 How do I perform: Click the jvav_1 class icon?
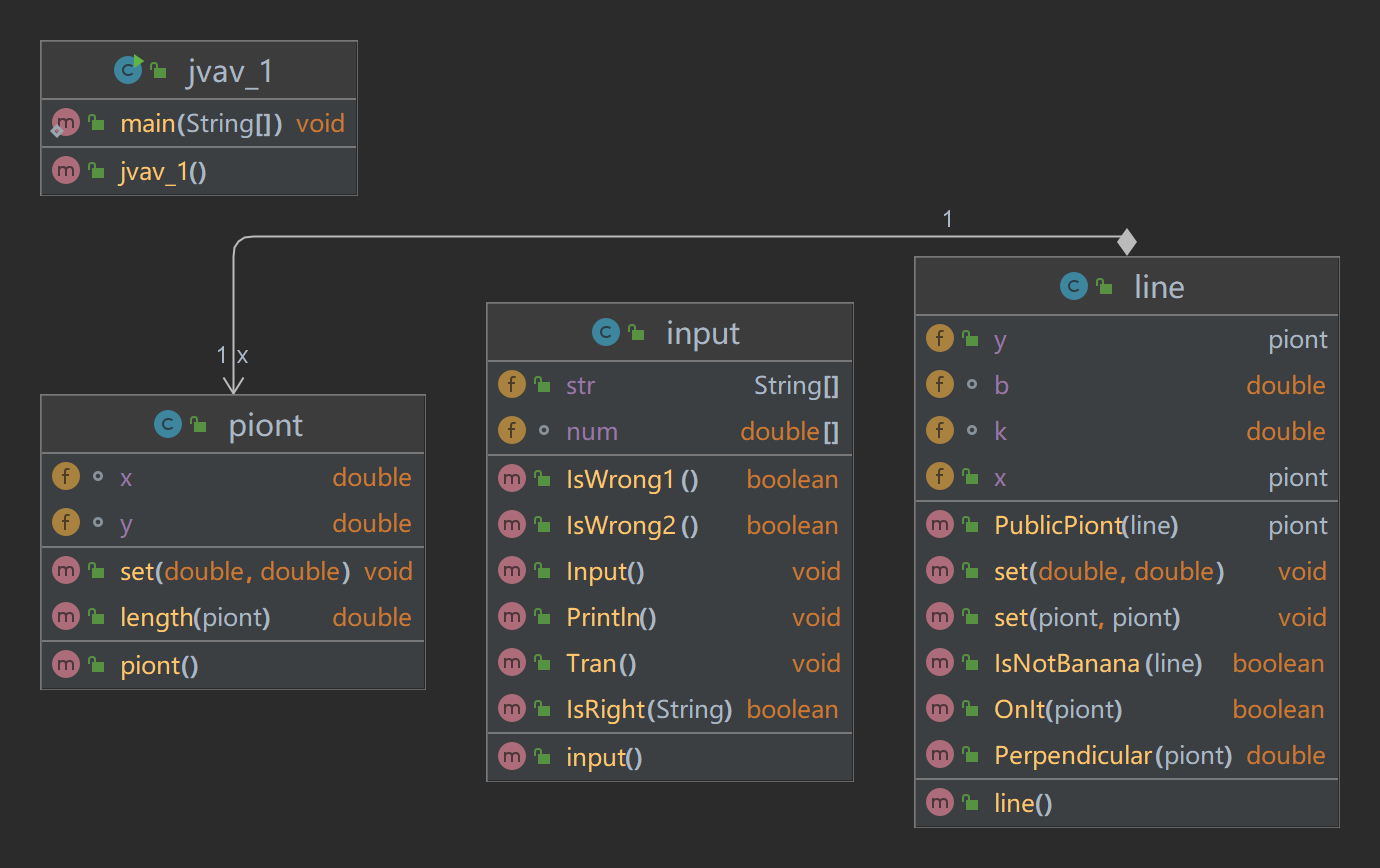(x=129, y=71)
